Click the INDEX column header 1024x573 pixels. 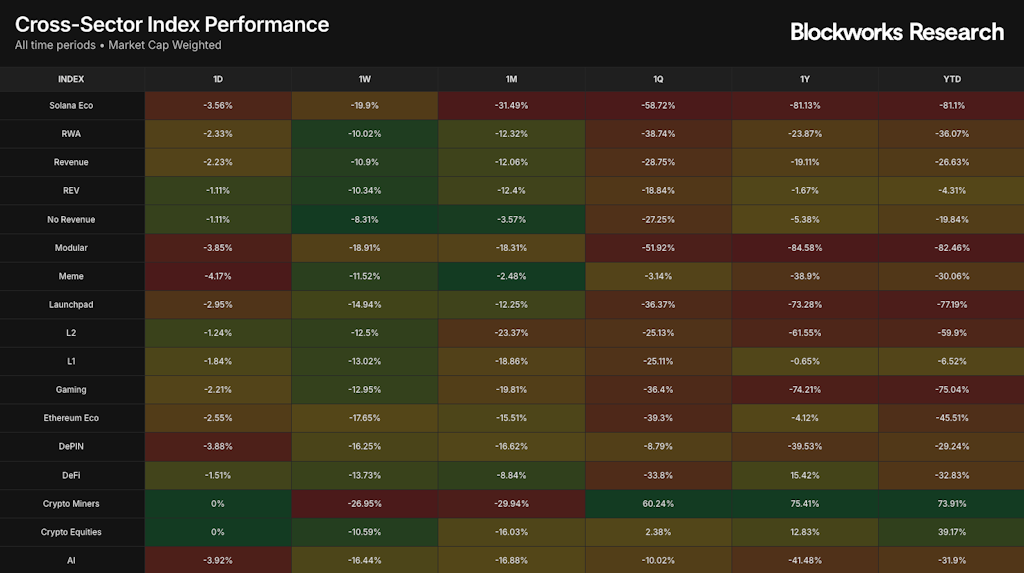coord(71,78)
